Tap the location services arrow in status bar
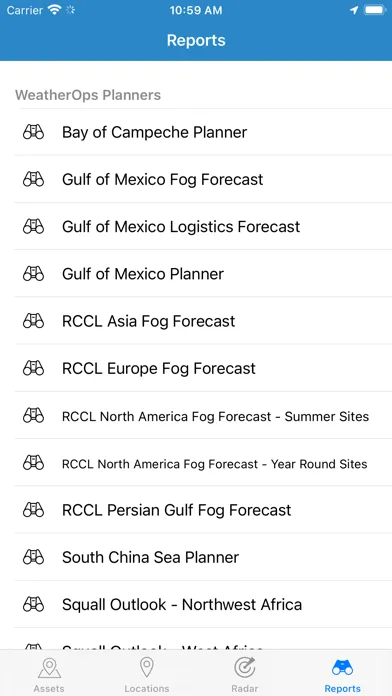392x696 pixels. pos(354,10)
